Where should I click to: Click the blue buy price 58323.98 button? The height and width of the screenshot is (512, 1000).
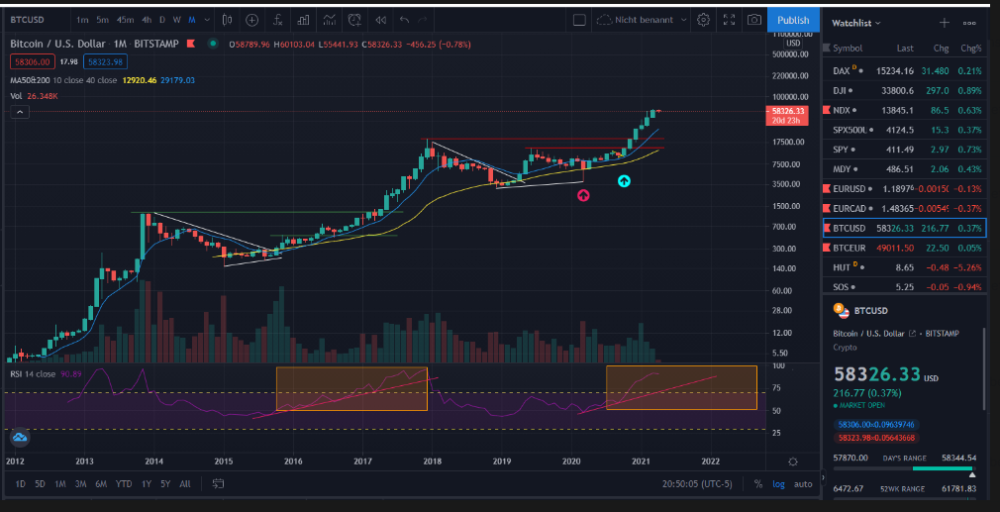[x=107, y=62]
